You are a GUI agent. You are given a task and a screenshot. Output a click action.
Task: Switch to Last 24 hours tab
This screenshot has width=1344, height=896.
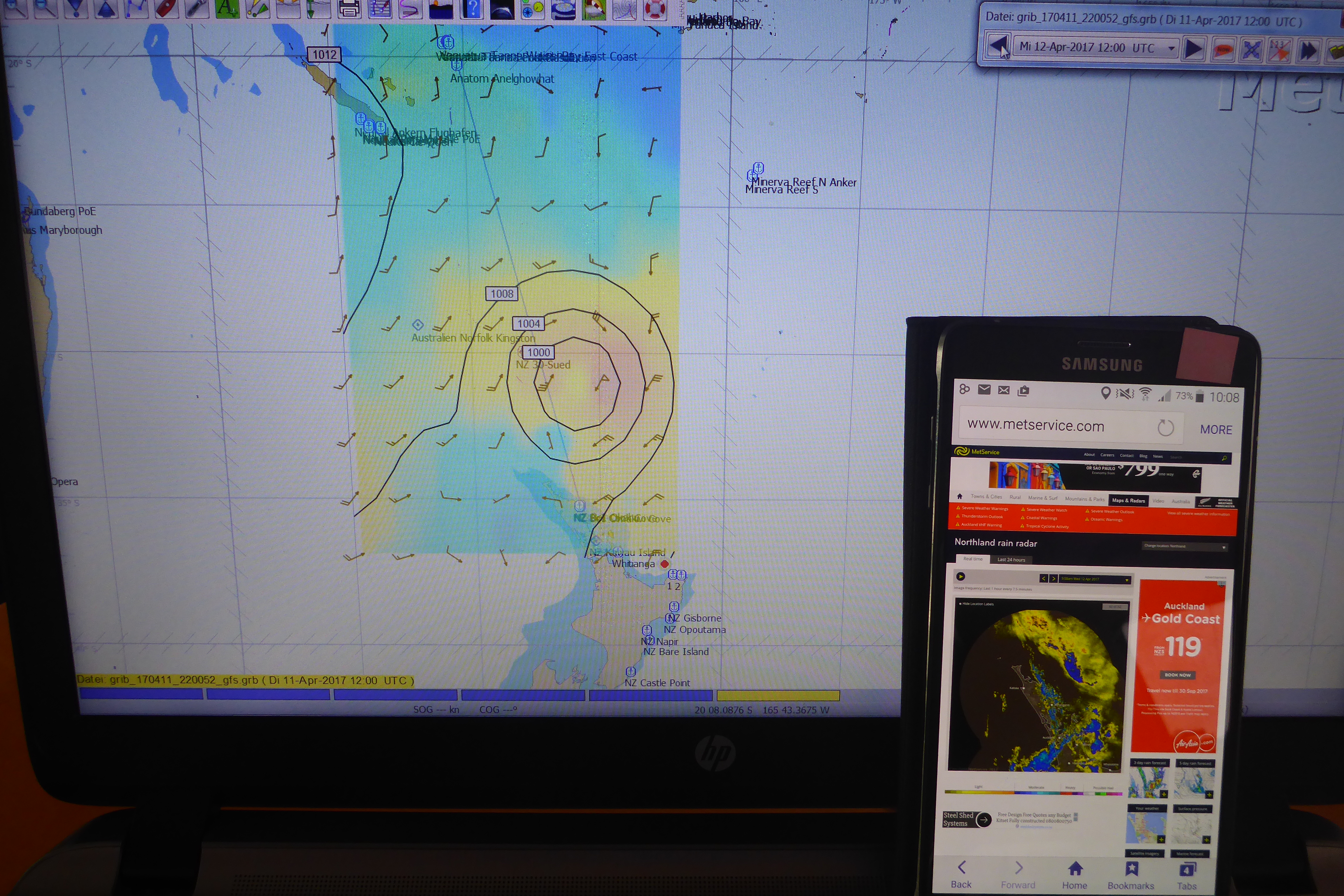pyautogui.click(x=1011, y=560)
